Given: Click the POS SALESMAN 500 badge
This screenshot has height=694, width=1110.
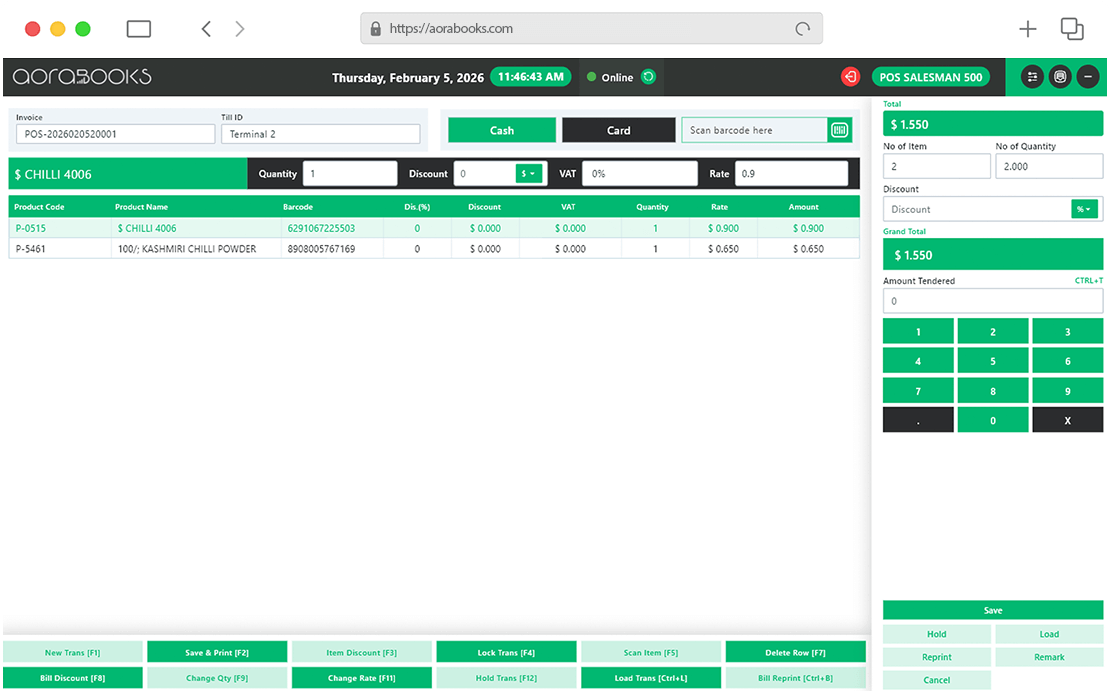Looking at the screenshot, I should 930,77.
